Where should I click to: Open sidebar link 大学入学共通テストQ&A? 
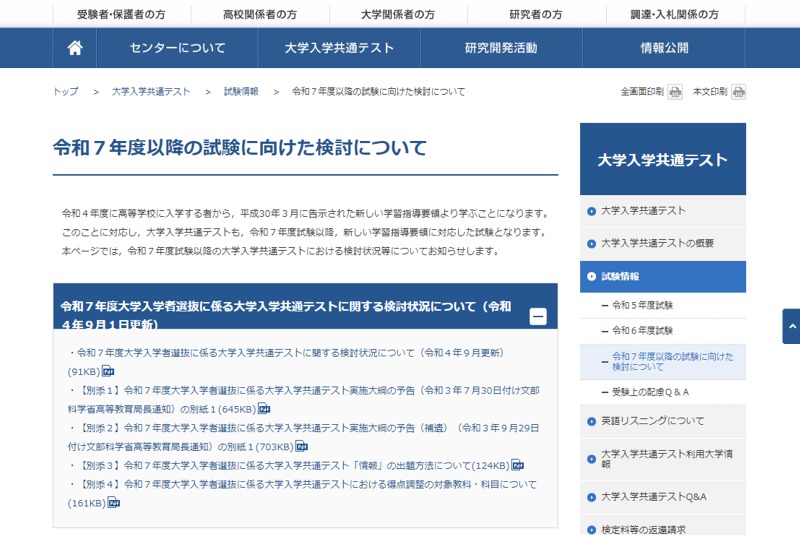663,497
